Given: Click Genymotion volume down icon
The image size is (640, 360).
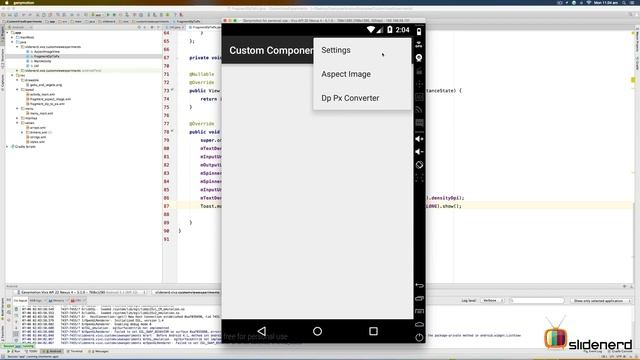Looking at the screenshot, I should point(419,152).
